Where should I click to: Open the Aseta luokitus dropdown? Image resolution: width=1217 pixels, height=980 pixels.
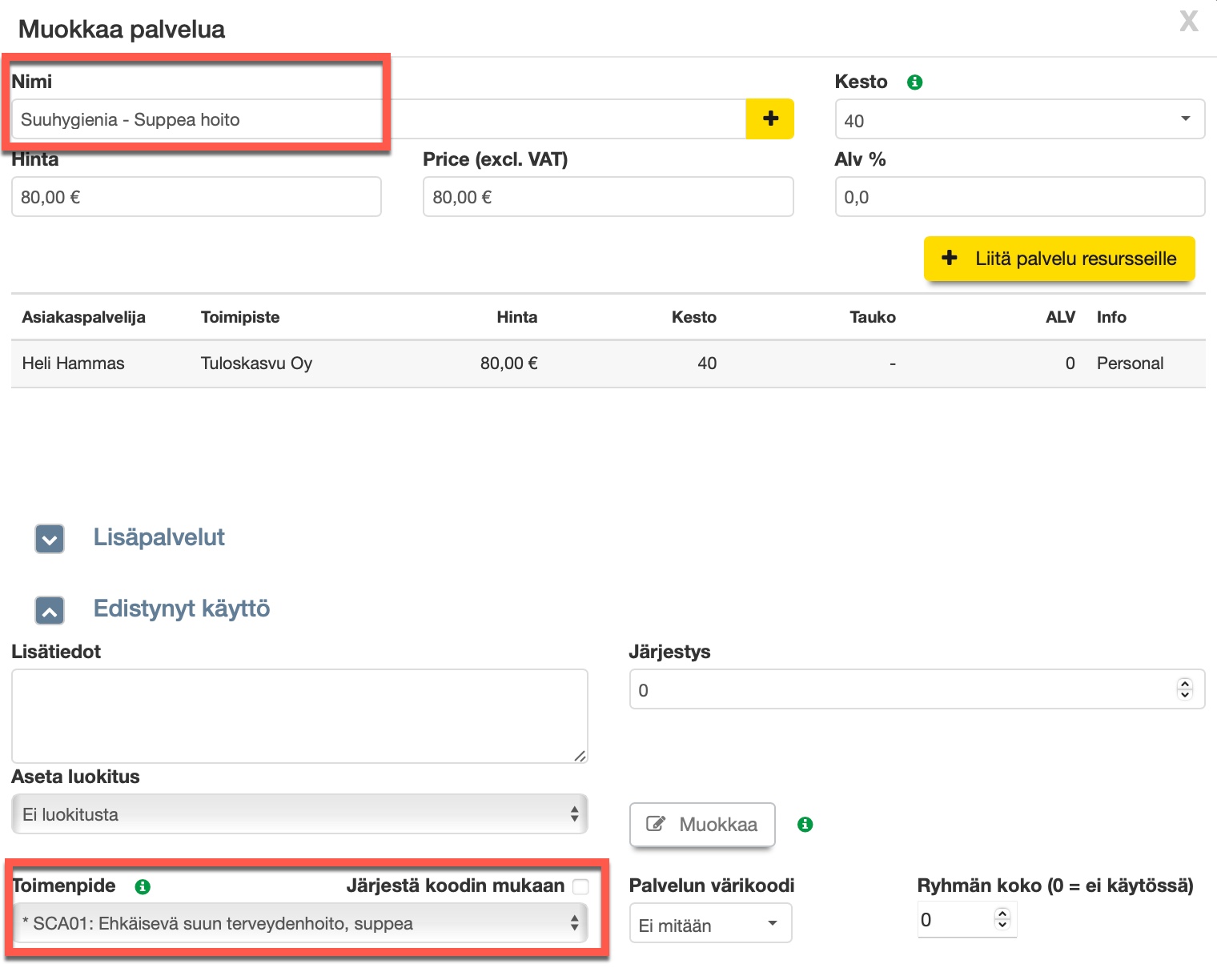click(299, 814)
